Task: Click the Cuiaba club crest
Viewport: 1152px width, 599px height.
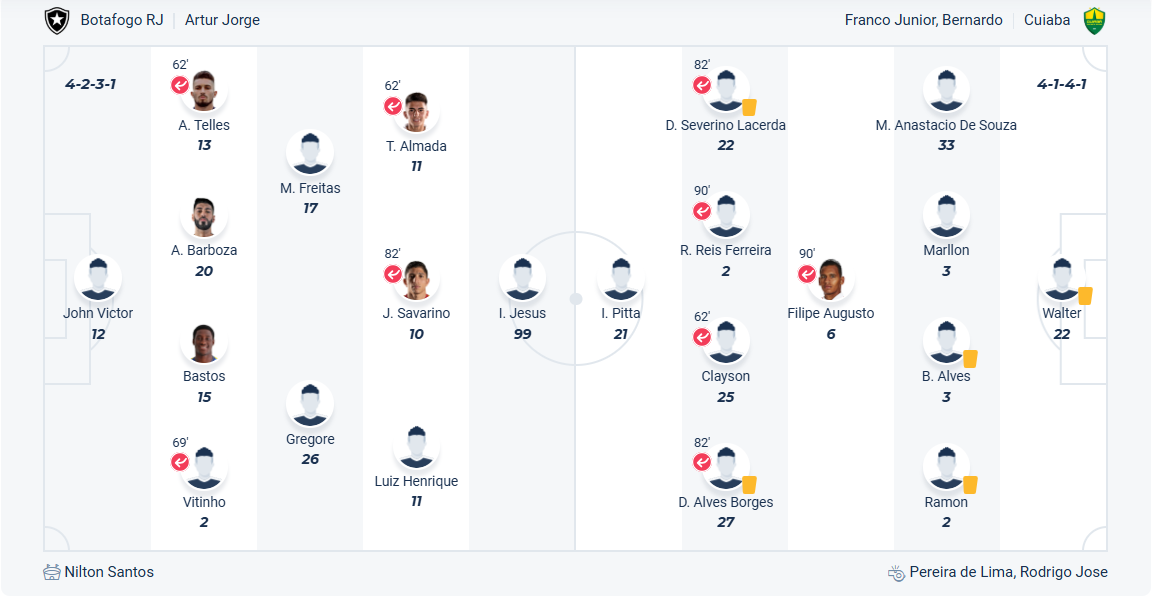Action: pyautogui.click(x=1095, y=20)
